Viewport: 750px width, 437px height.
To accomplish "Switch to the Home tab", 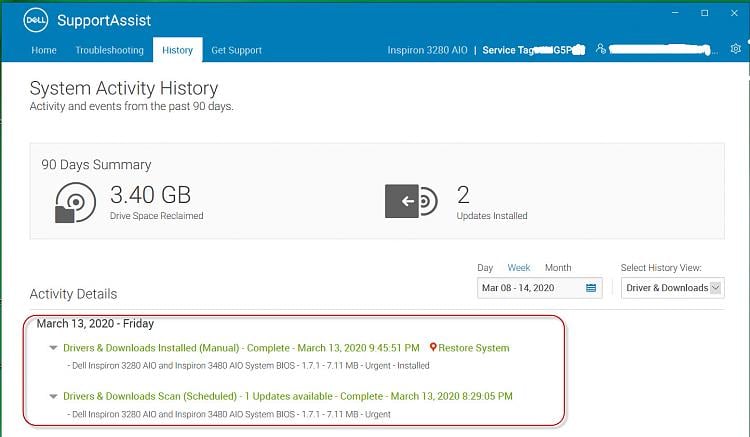I will tap(44, 50).
